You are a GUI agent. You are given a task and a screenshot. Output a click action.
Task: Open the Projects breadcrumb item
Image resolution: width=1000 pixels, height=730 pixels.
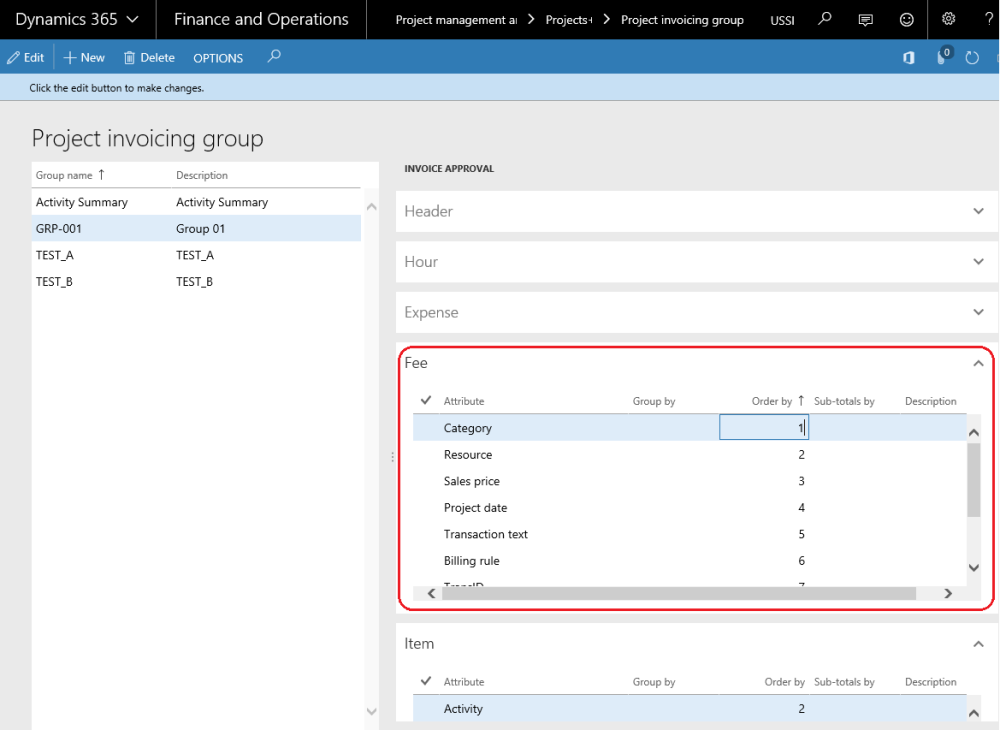pyautogui.click(x=568, y=19)
